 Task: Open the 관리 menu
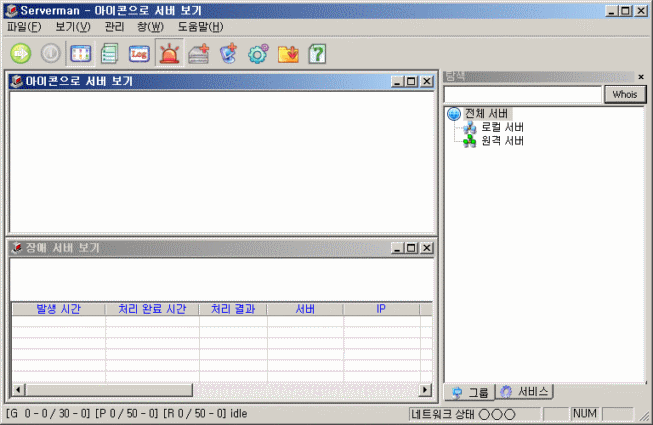pos(114,27)
